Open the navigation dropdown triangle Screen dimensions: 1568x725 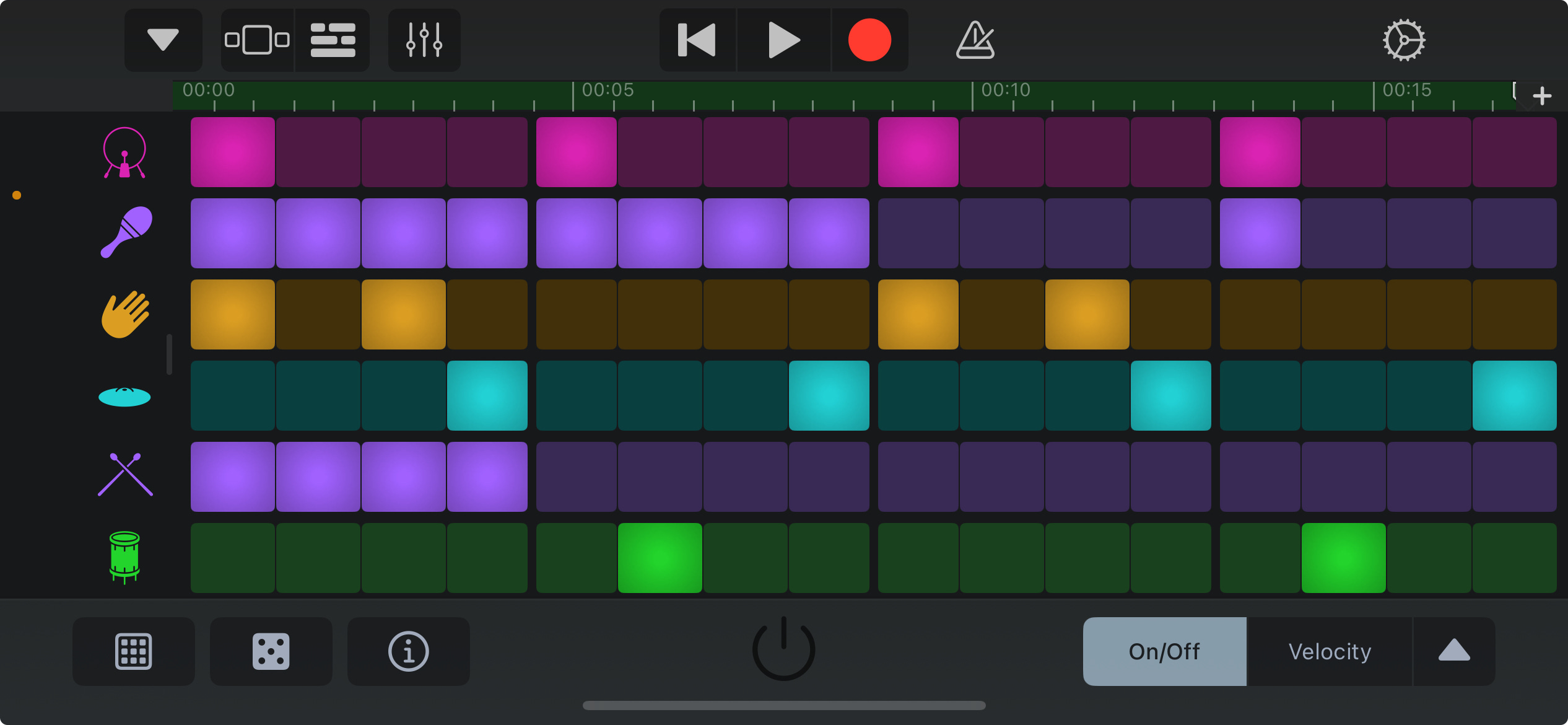pos(163,41)
